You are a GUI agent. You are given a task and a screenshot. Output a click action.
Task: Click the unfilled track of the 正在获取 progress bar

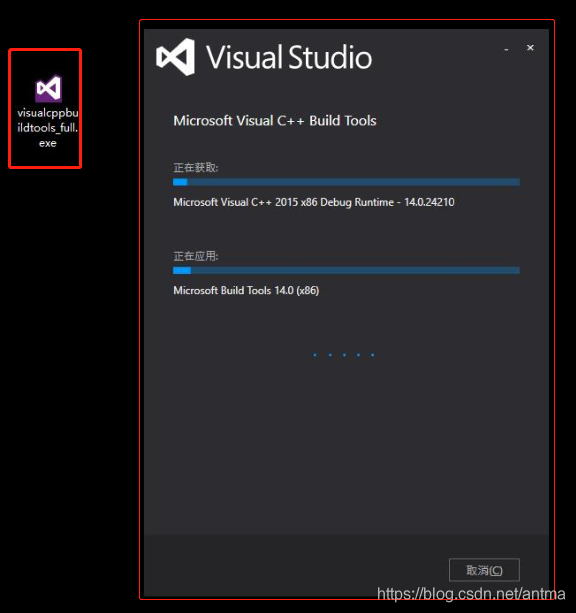pyautogui.click(x=353, y=182)
